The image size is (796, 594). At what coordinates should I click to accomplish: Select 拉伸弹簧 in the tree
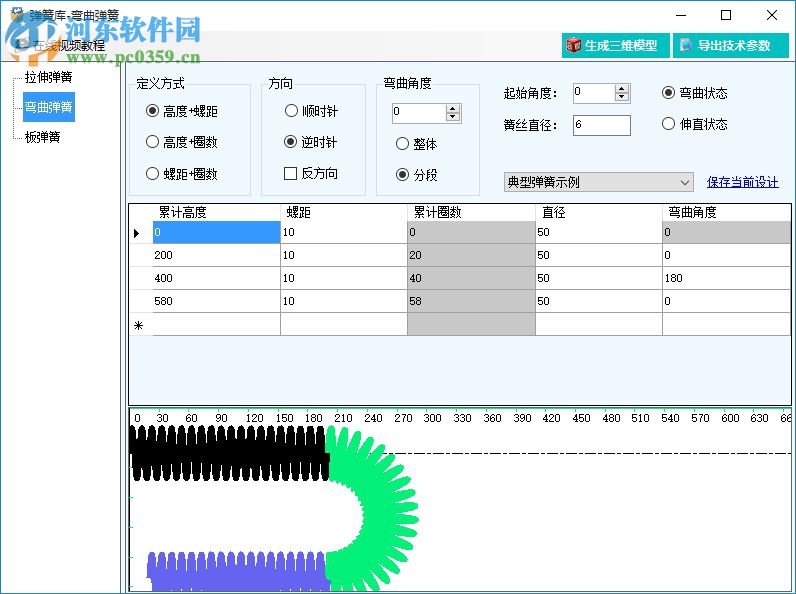pos(48,77)
